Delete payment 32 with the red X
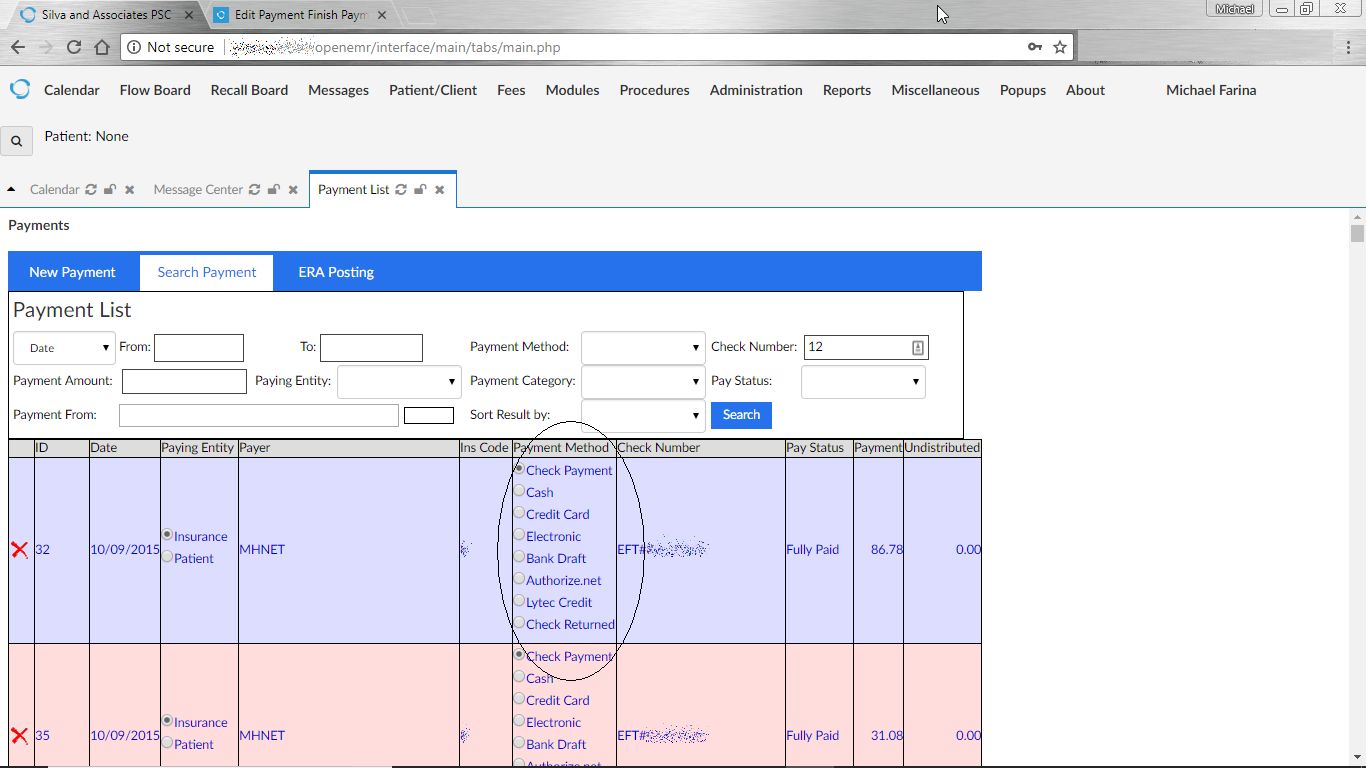Image resolution: width=1366 pixels, height=768 pixels. click(x=19, y=550)
